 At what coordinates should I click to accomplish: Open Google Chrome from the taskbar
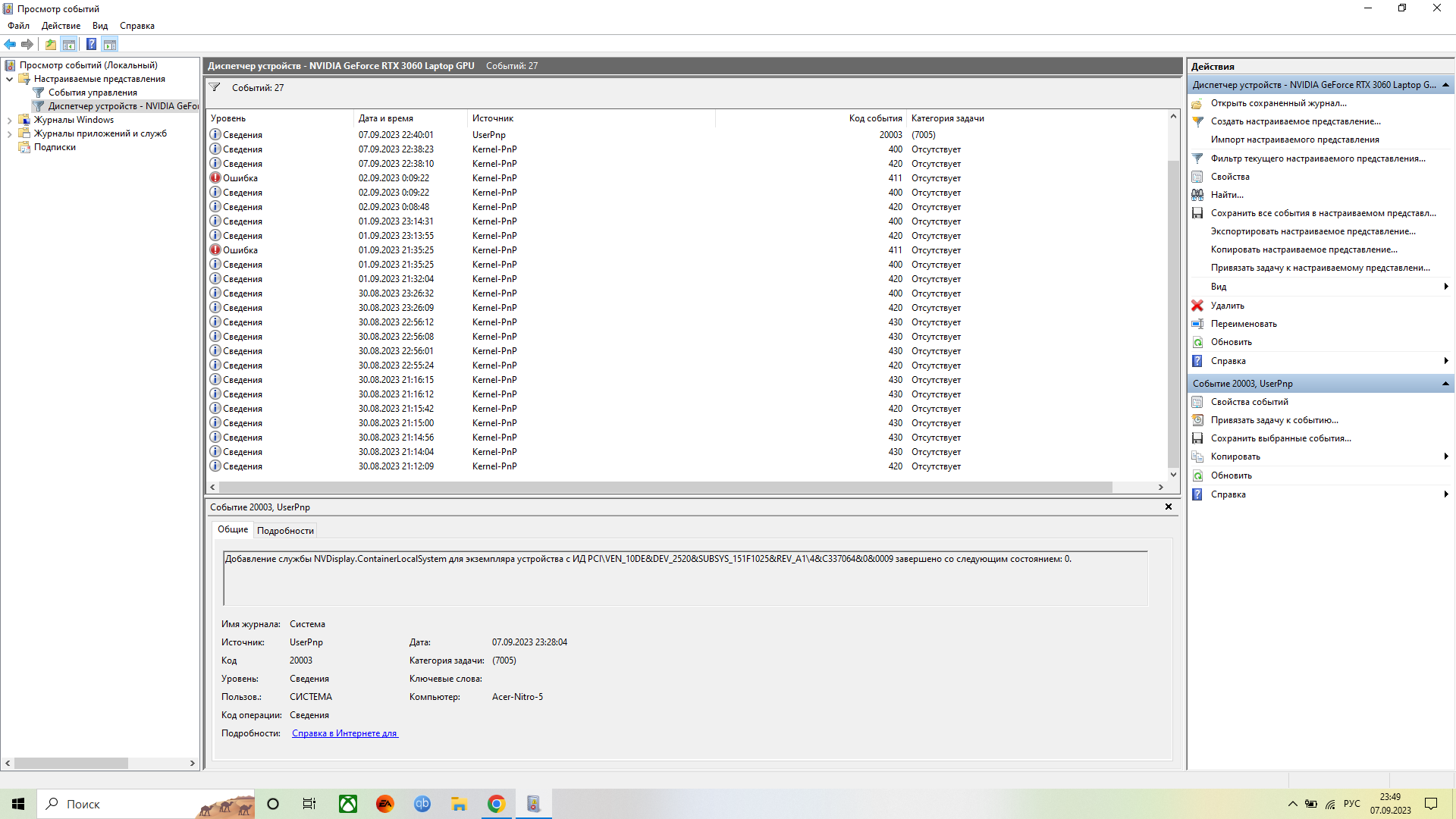(x=497, y=804)
